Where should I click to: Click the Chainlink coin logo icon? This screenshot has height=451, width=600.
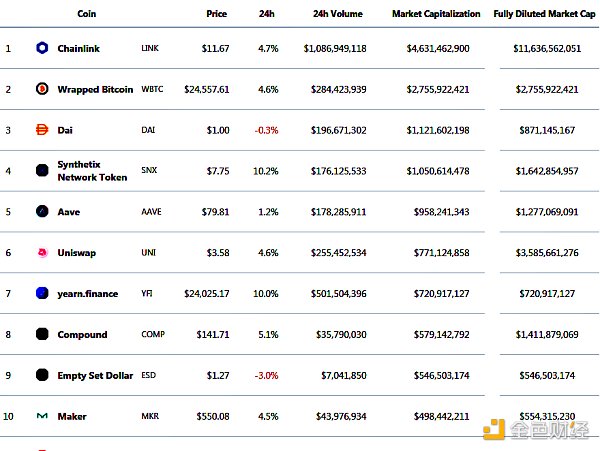pos(42,48)
